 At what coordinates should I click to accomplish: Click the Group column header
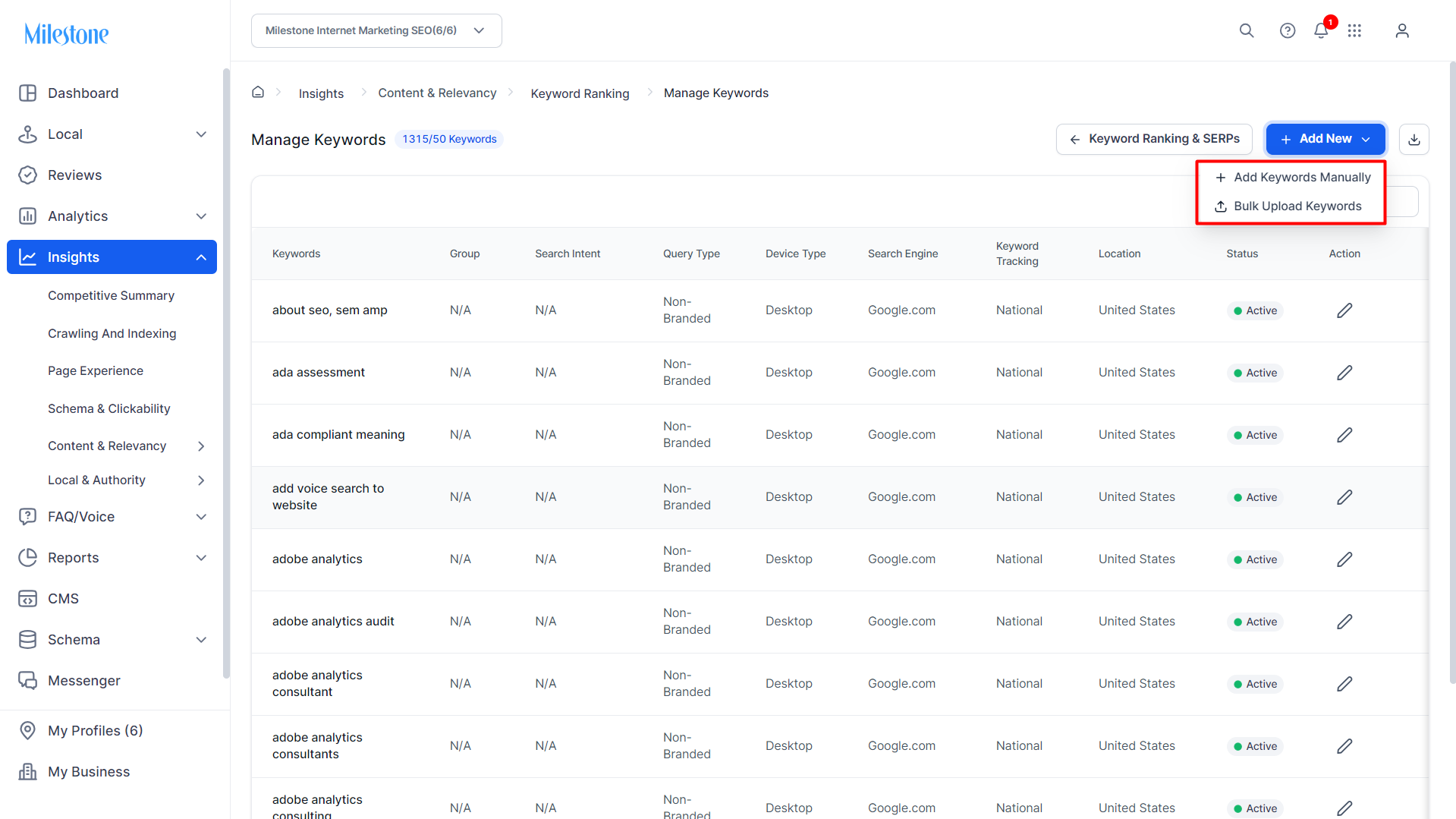click(464, 254)
